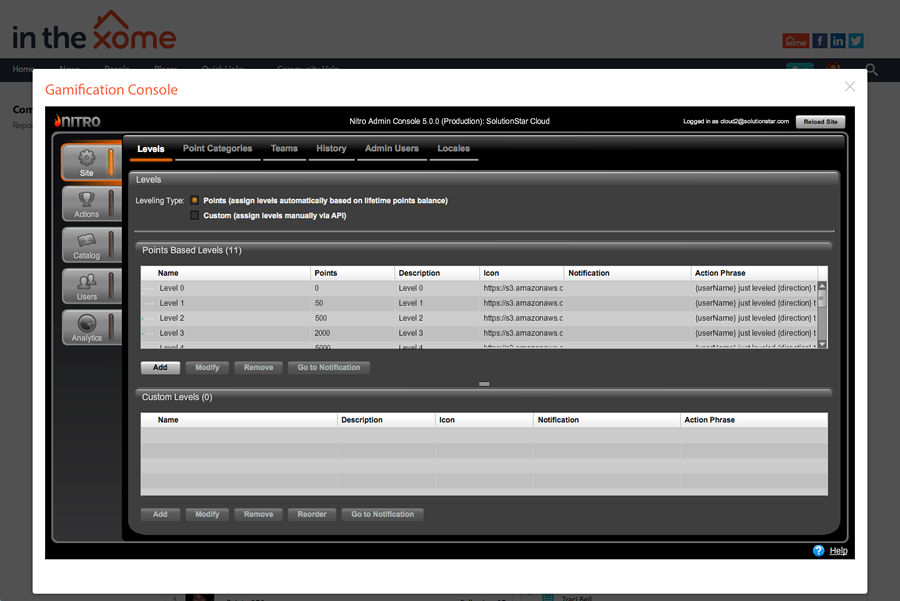The image size is (900, 601).
Task: Open the Site section in sidebar
Action: 91,162
